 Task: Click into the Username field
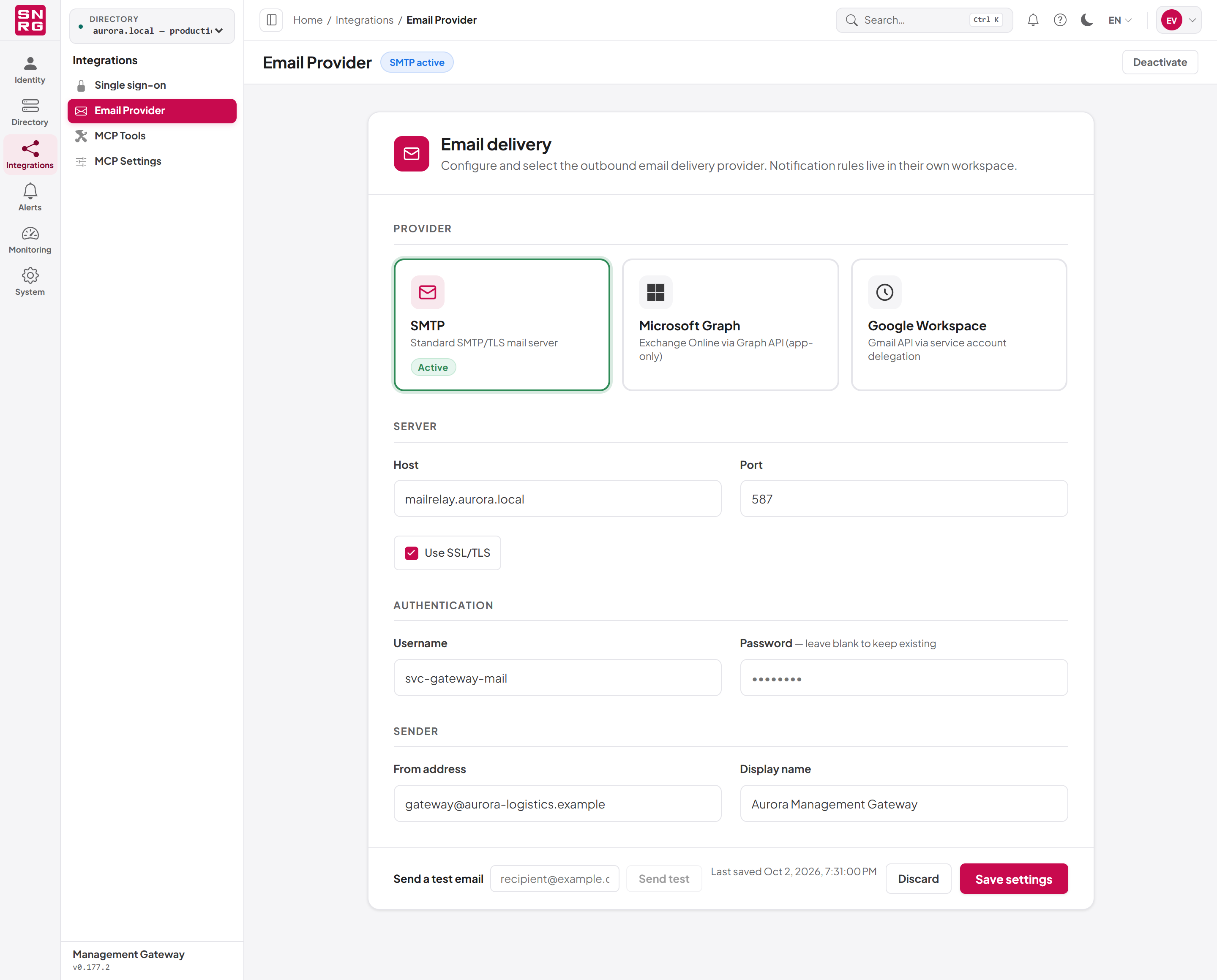tap(557, 678)
